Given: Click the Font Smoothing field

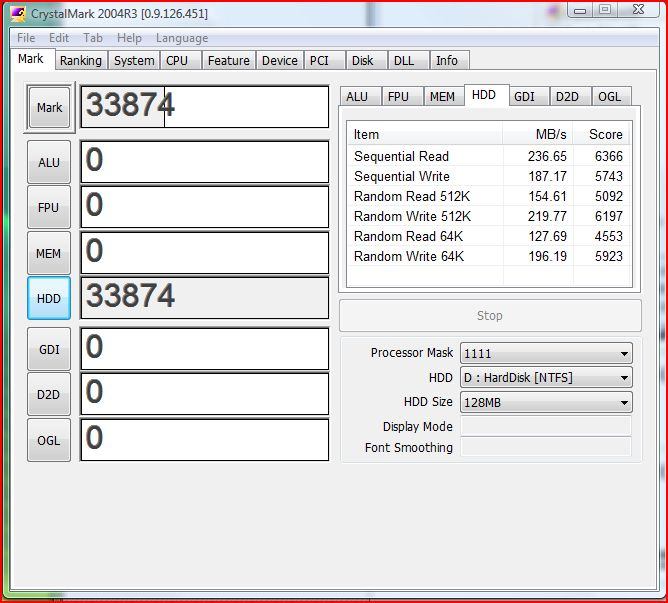Looking at the screenshot, I should [546, 447].
